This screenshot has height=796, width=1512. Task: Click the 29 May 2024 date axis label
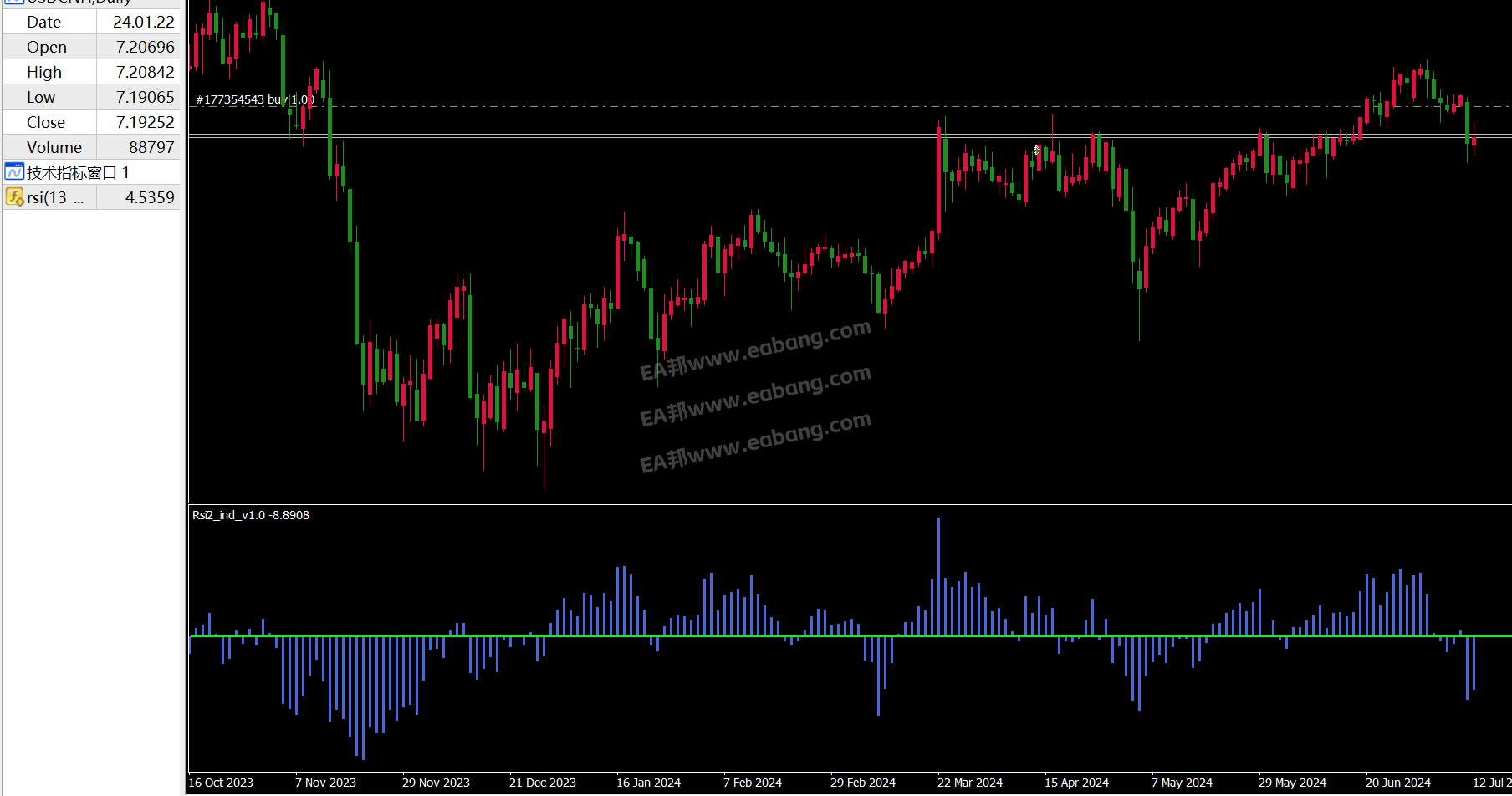pos(1292,783)
